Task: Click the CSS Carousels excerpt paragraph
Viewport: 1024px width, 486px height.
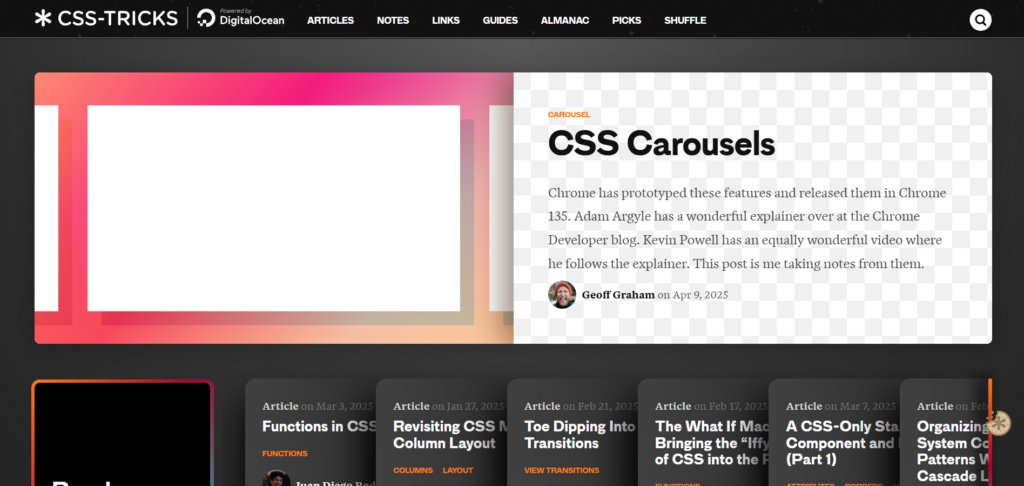Action: tap(747, 229)
